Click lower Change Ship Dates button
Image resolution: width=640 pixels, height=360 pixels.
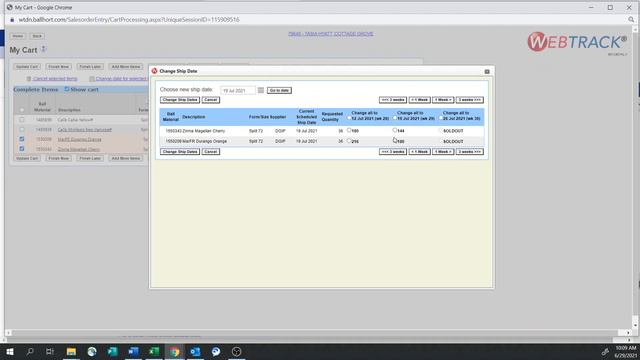click(x=180, y=152)
